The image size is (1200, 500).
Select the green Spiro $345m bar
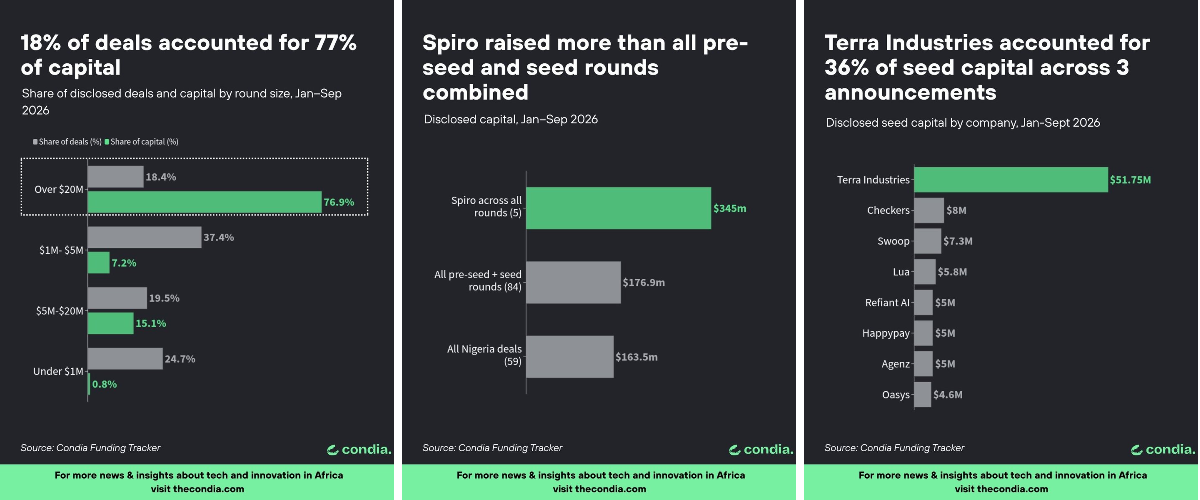pyautogui.click(x=619, y=208)
